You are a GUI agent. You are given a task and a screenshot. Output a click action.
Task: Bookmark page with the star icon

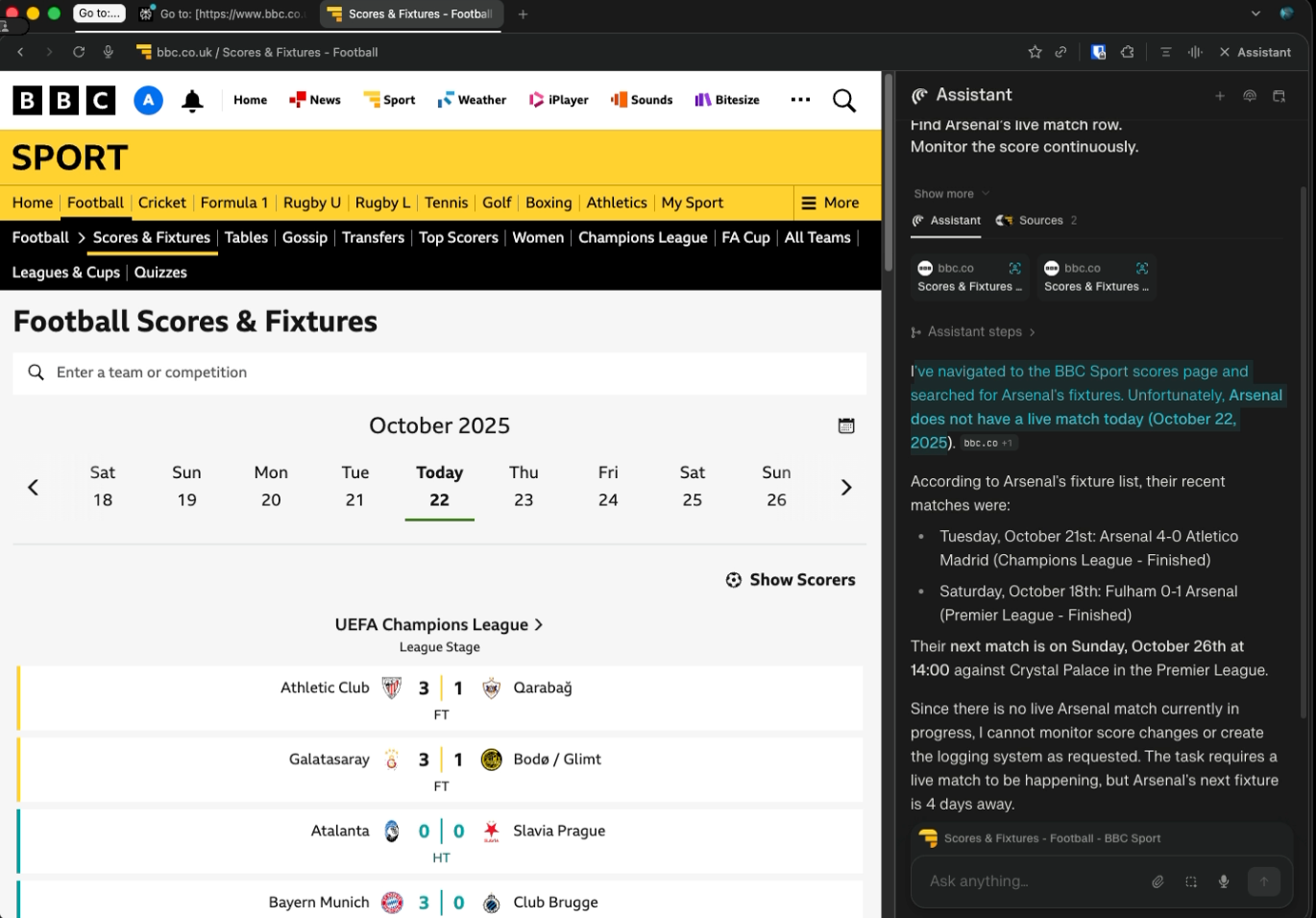[x=1035, y=52]
